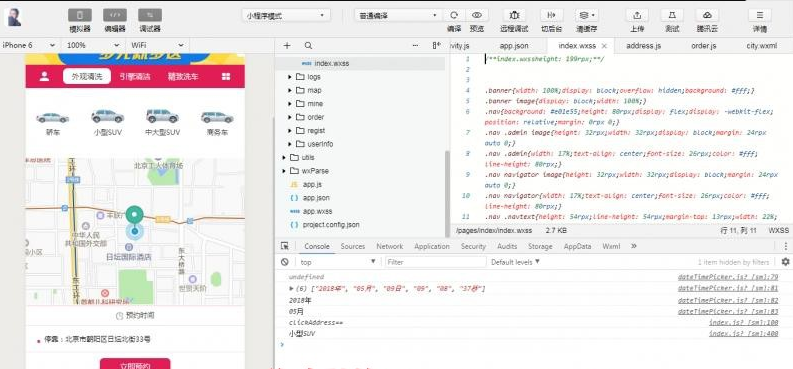Image resolution: width=793 pixels, height=369 pixels.
Task: Open the Application devtools tab
Action: pyautogui.click(x=431, y=246)
